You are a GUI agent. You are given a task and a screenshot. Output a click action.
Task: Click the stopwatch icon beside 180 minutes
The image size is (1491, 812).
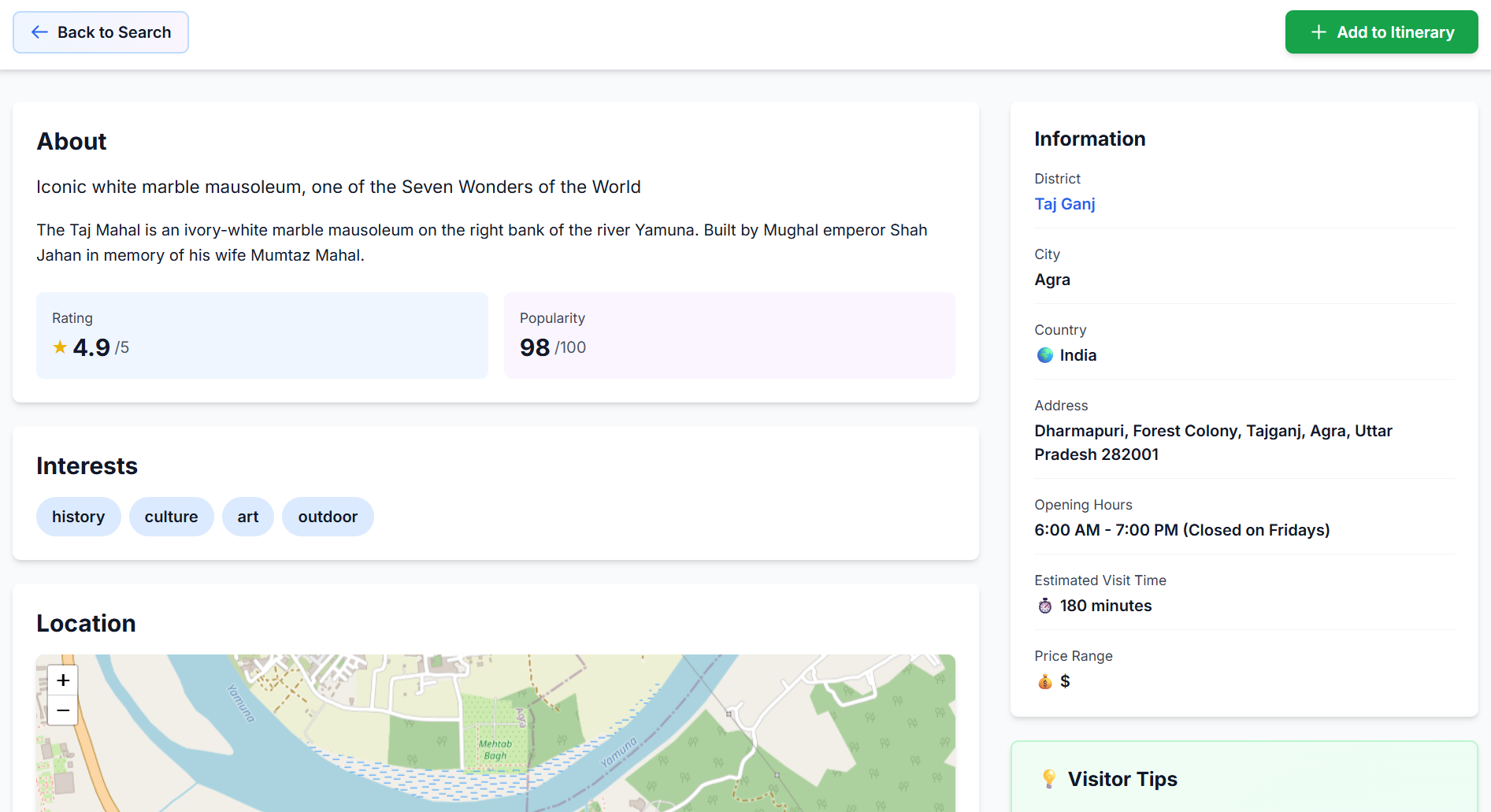1045,606
